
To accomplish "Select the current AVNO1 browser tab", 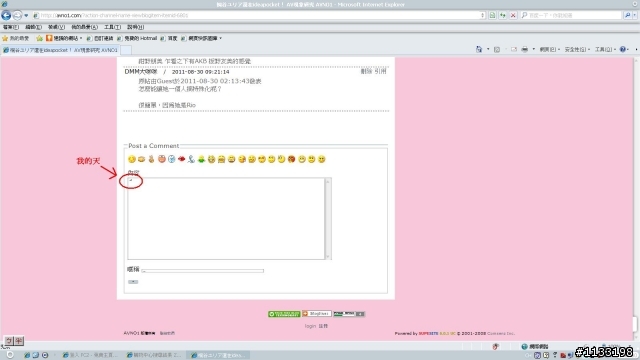I will pyautogui.click(x=60, y=50).
